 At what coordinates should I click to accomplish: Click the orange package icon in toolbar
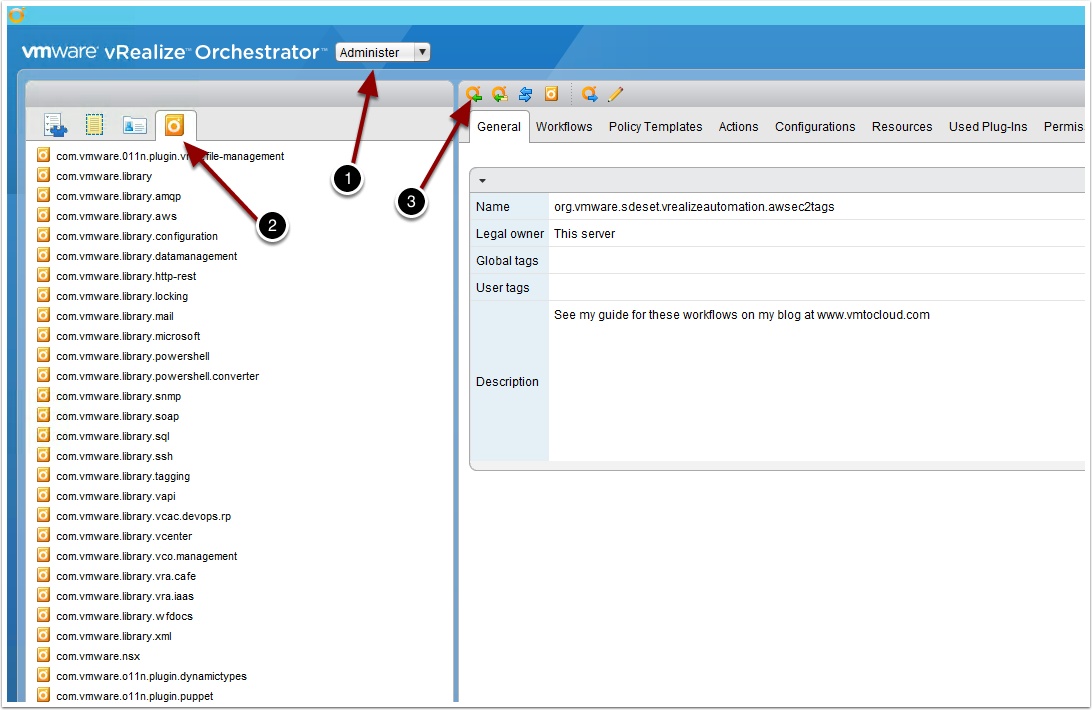[x=551, y=94]
